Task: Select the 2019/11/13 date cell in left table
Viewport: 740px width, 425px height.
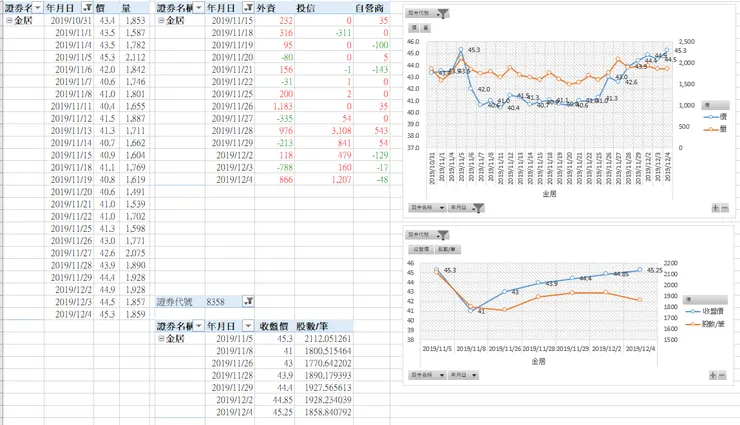Action: coord(71,131)
